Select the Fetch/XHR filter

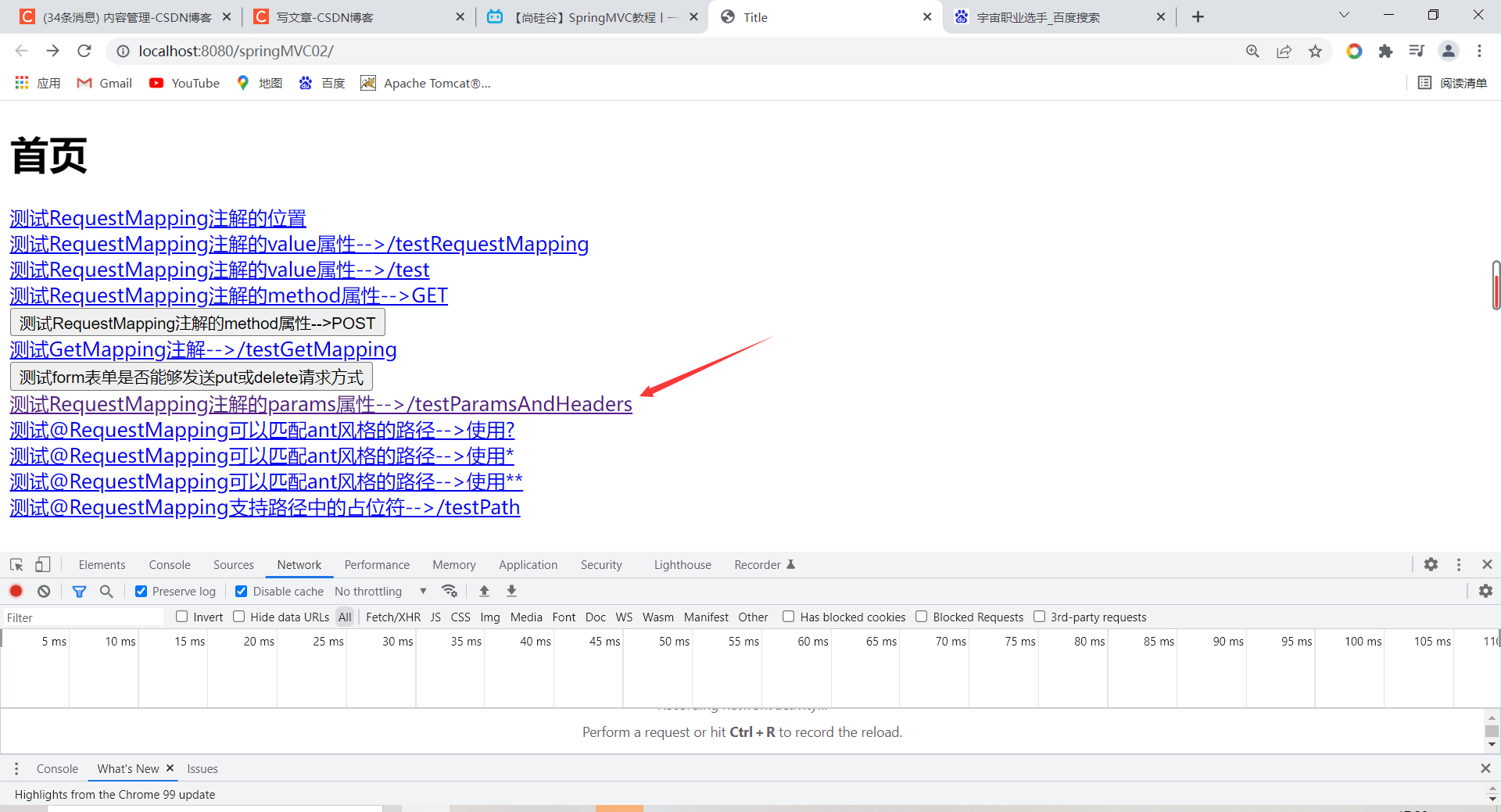coord(393,617)
